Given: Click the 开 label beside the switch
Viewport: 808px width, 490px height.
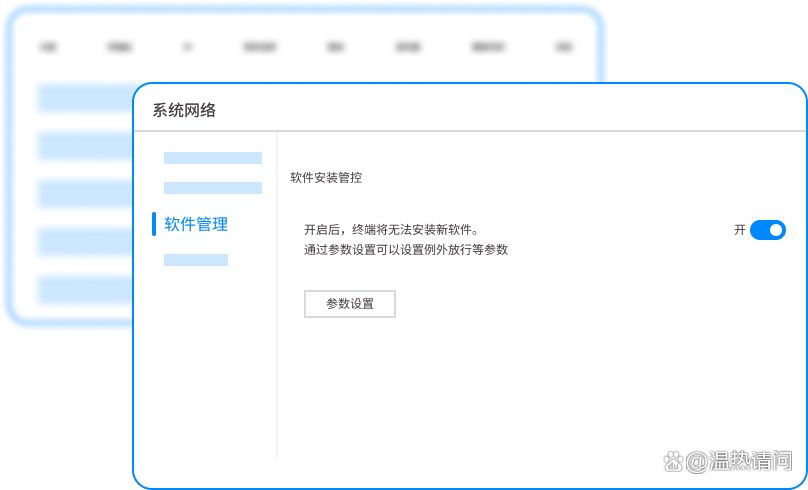Looking at the screenshot, I should 740,230.
